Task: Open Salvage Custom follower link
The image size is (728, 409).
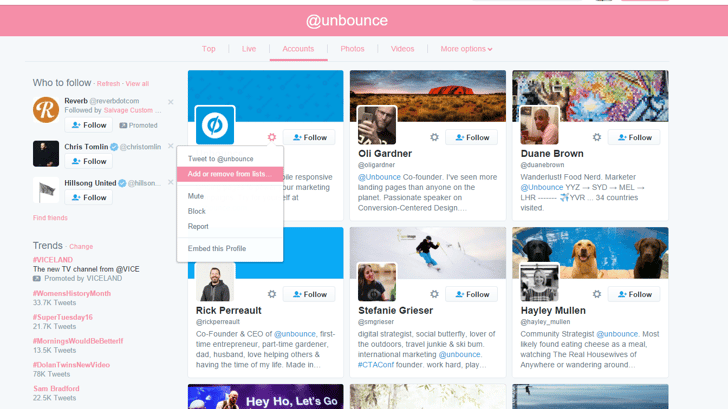Action: [128, 110]
